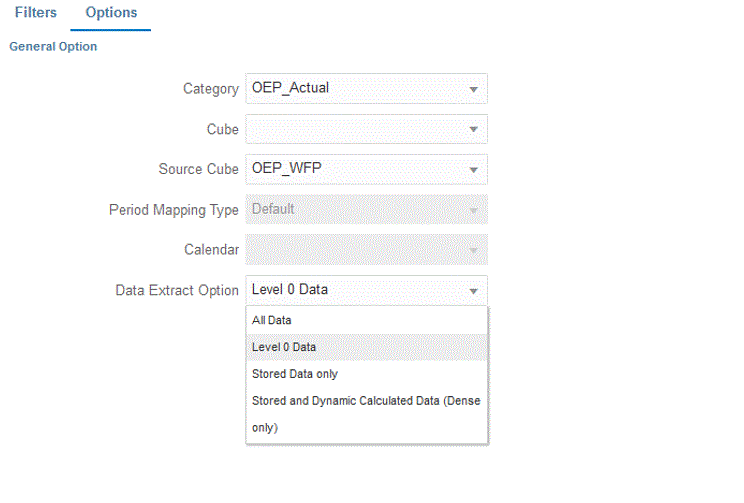Click the Source Cube dropdown arrow
This screenshot has height=503, width=744.
[x=473, y=169]
